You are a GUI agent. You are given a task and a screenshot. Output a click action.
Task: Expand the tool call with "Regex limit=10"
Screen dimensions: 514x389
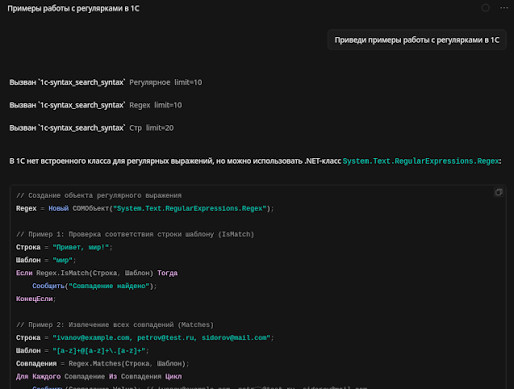(x=96, y=105)
